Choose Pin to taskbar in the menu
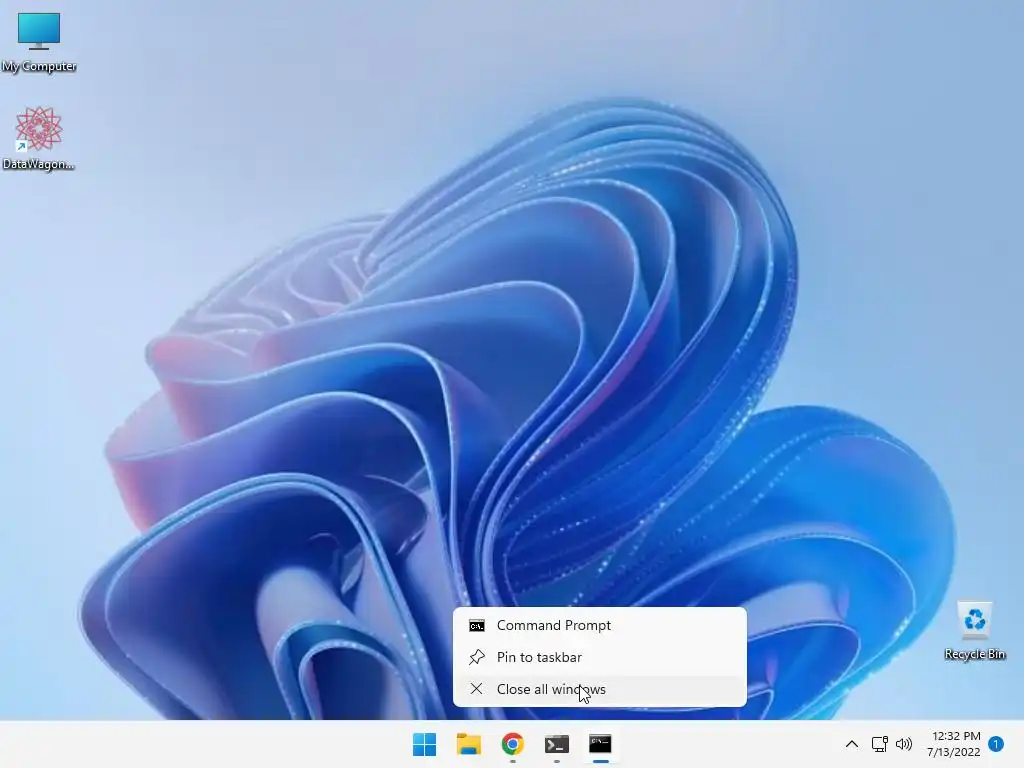 coord(600,657)
